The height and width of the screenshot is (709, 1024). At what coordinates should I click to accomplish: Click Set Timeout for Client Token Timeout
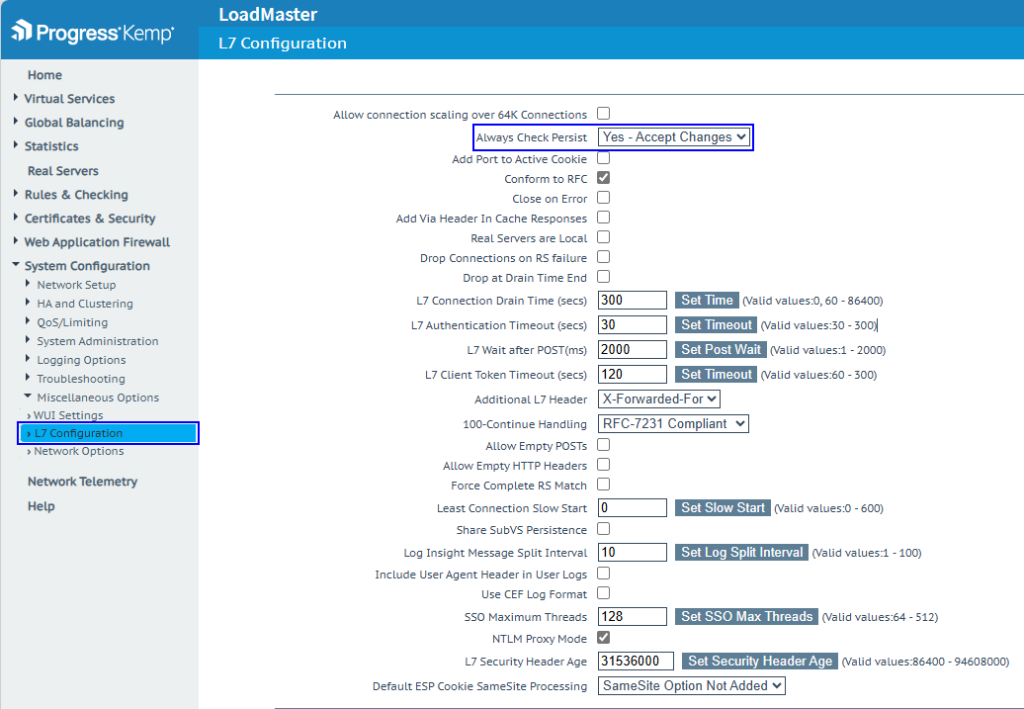tap(716, 375)
